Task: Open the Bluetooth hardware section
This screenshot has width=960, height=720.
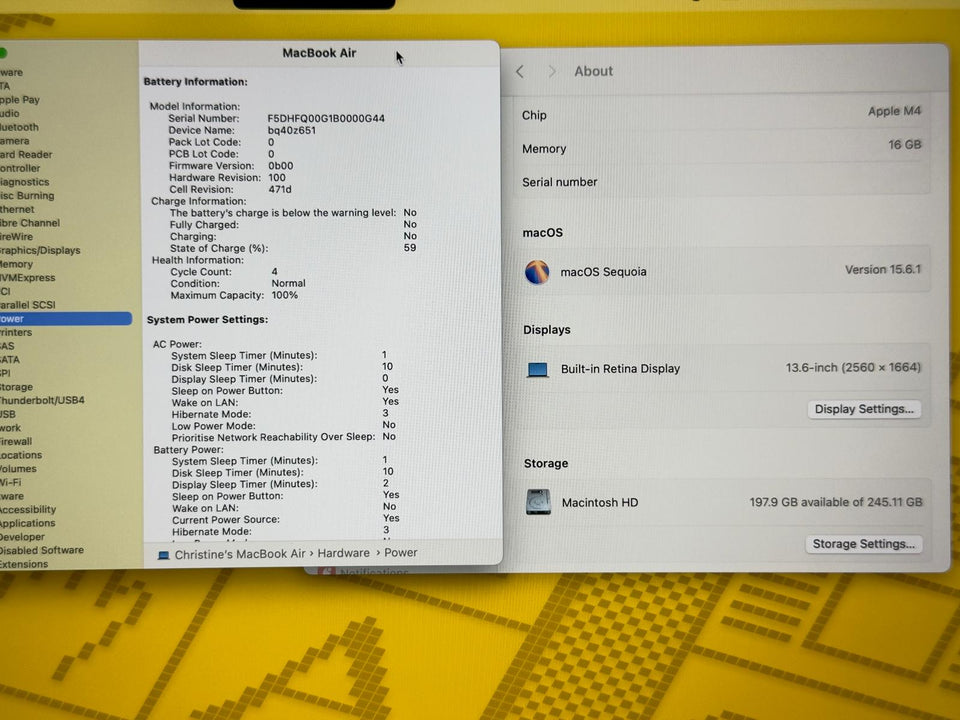Action: 20,127
